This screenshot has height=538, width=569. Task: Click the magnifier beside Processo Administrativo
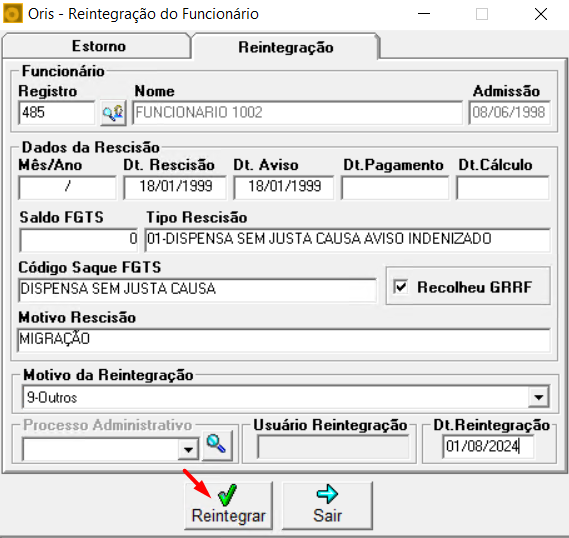coord(217,445)
